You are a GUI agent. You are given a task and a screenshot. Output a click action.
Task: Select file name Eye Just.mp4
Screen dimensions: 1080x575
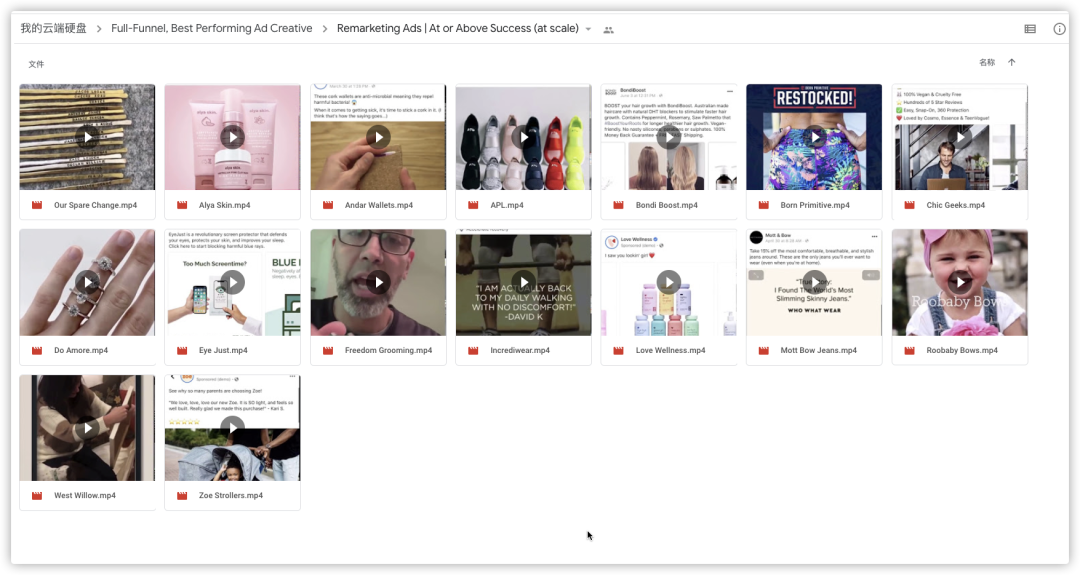point(223,351)
